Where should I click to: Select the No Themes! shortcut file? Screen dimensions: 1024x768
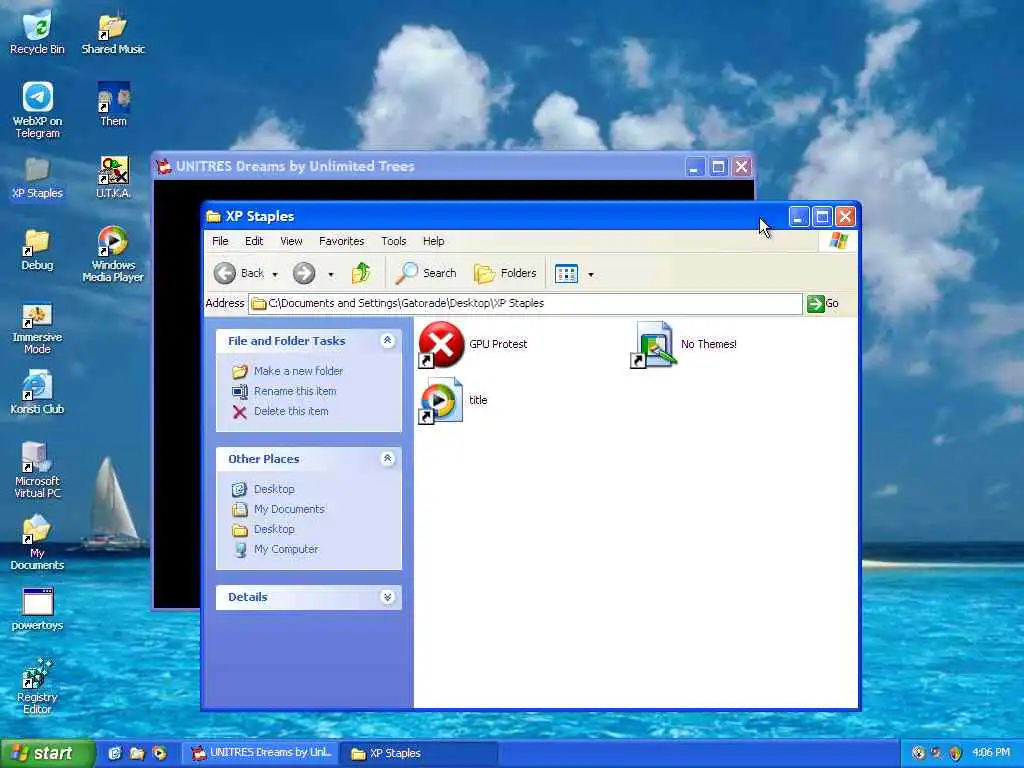pos(684,344)
